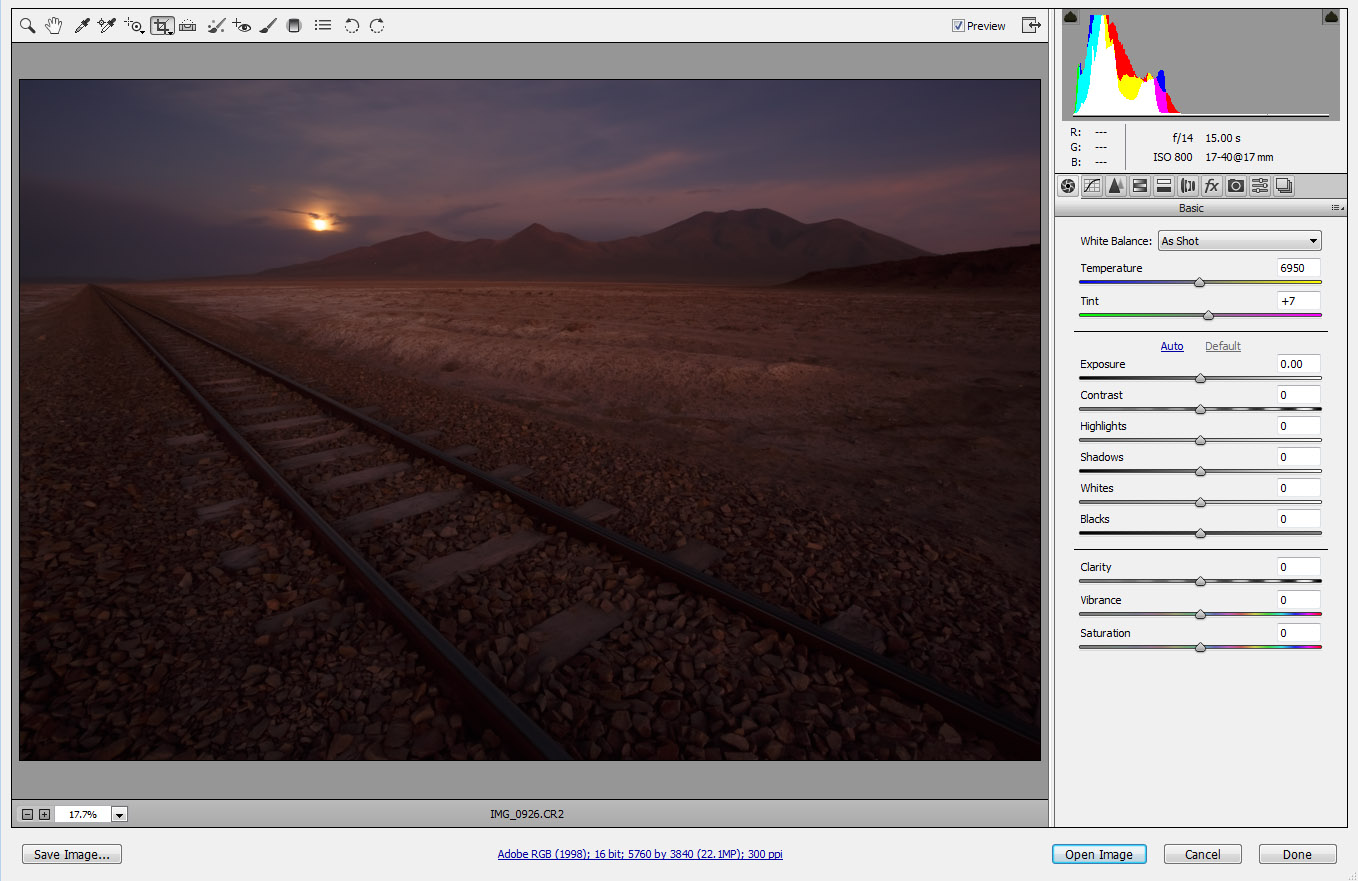Open workflow options Adobe RGB link
This screenshot has height=881, width=1358.
click(640, 855)
